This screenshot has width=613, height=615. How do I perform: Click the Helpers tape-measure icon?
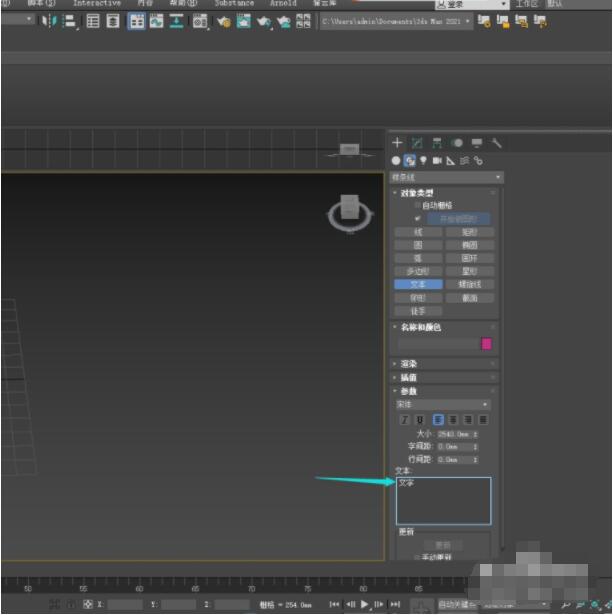451,160
